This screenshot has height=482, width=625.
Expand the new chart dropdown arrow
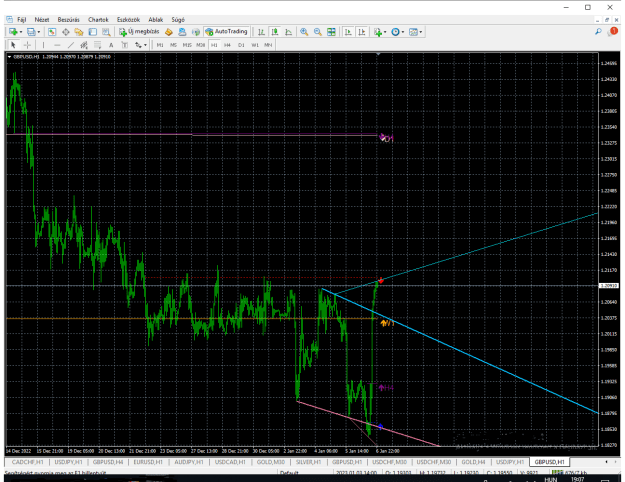click(21, 32)
